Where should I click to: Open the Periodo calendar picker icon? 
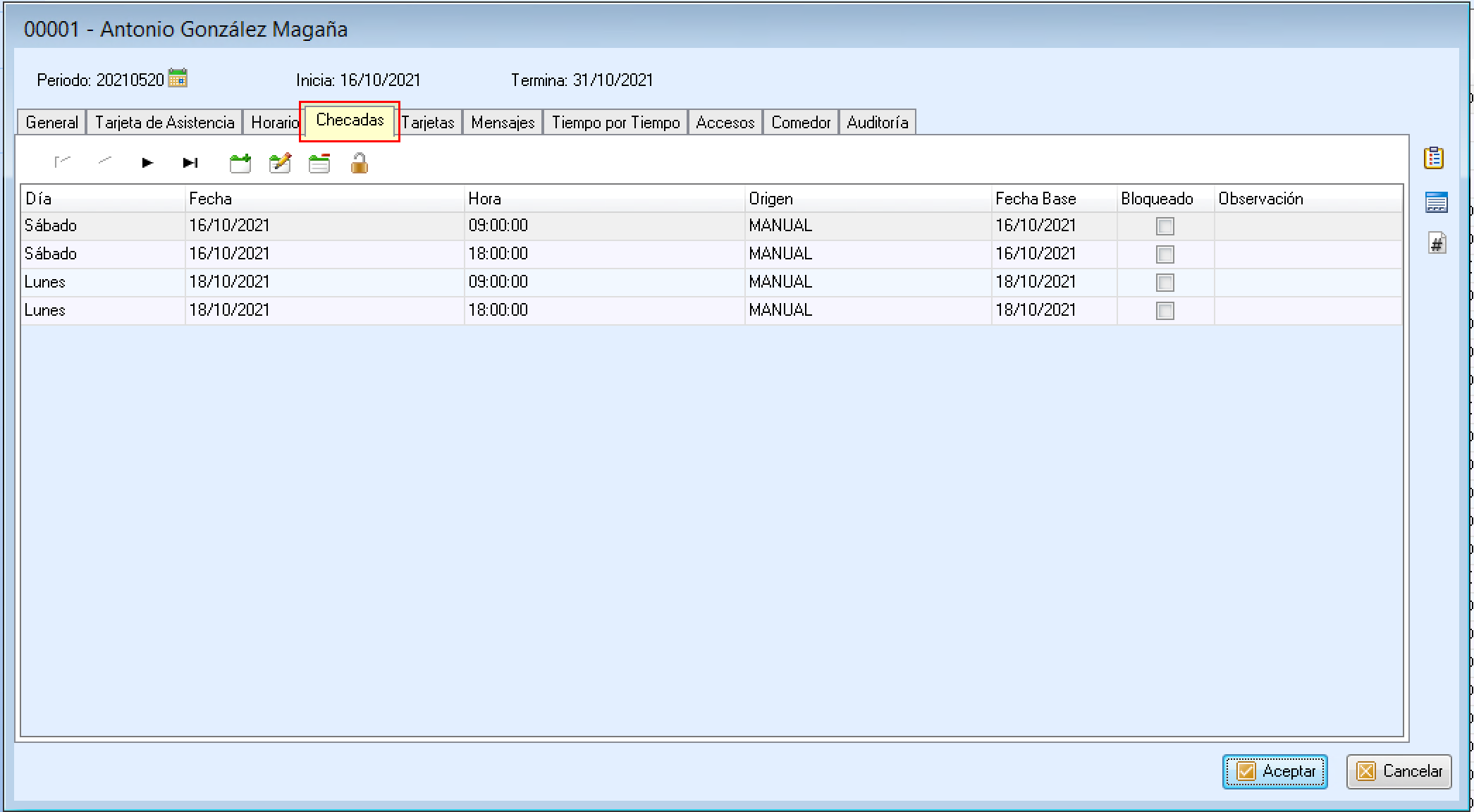click(x=178, y=78)
